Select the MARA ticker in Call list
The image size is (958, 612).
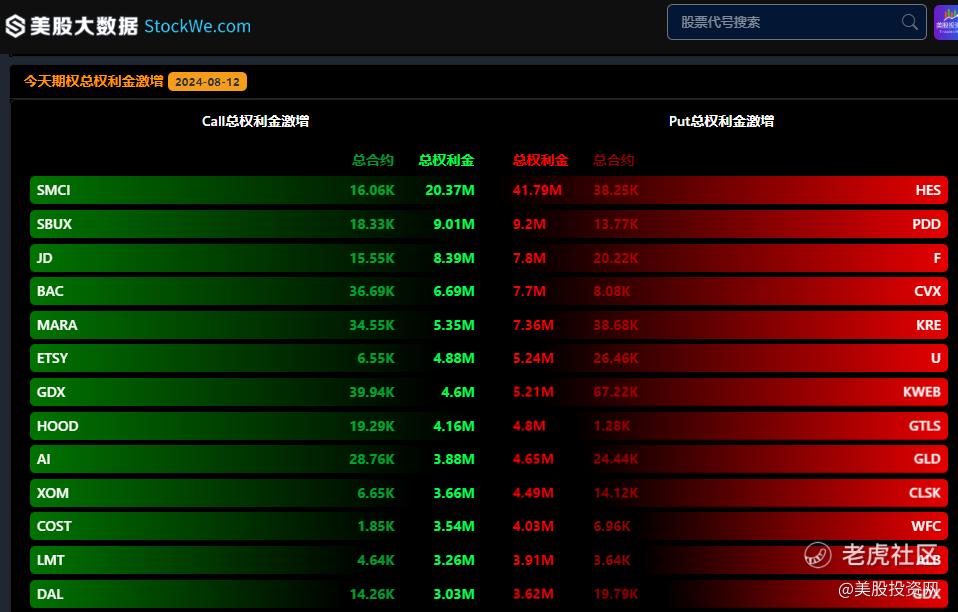[57, 325]
